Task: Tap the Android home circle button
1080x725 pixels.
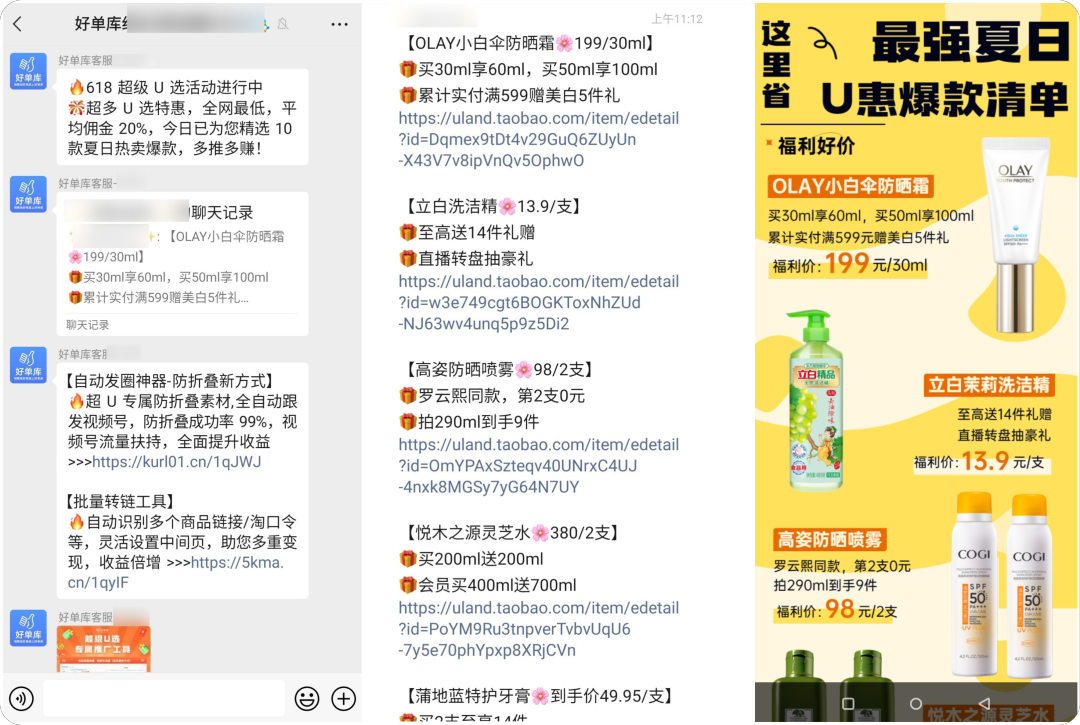Action: pyautogui.click(x=915, y=704)
